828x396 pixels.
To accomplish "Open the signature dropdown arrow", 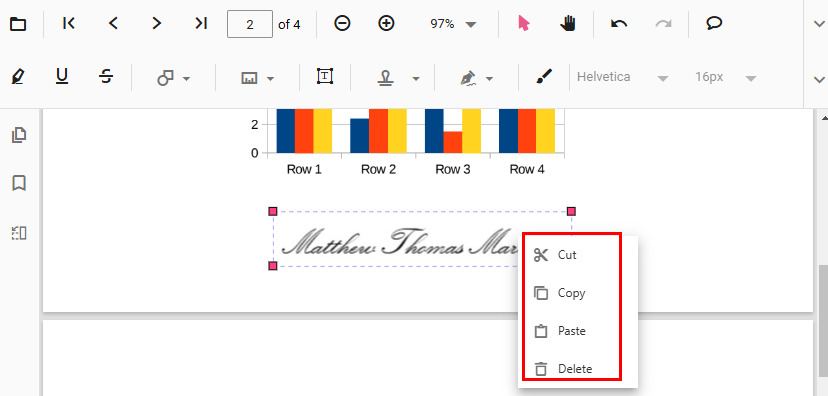I will tap(490, 79).
